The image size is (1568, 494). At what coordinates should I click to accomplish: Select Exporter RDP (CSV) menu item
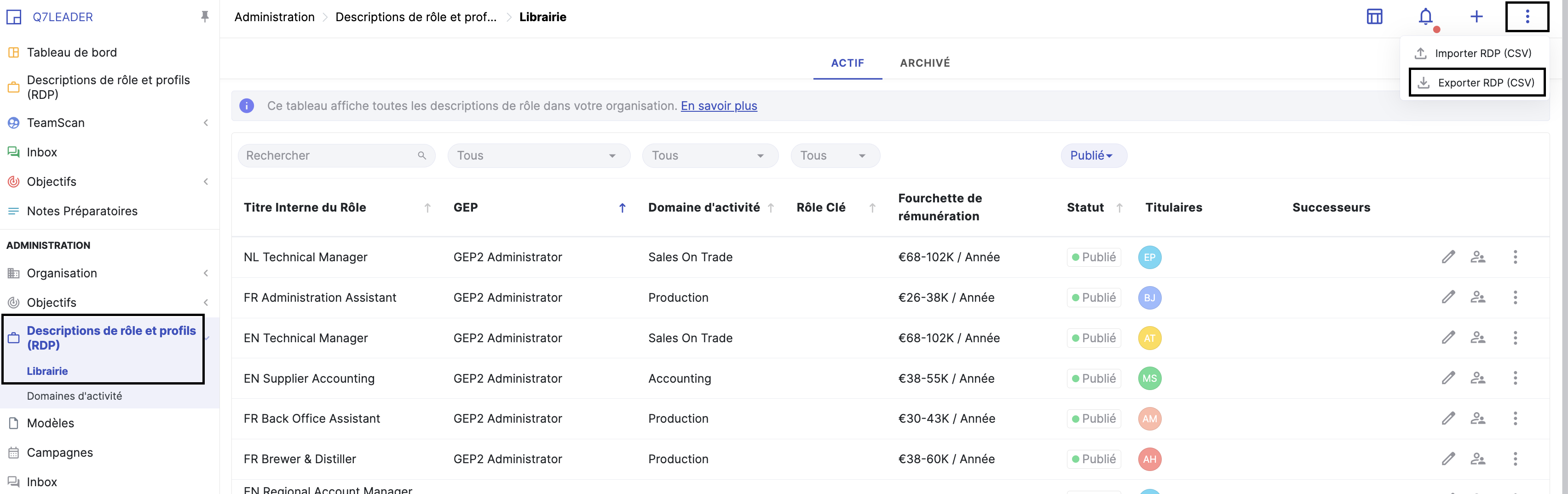click(1477, 83)
